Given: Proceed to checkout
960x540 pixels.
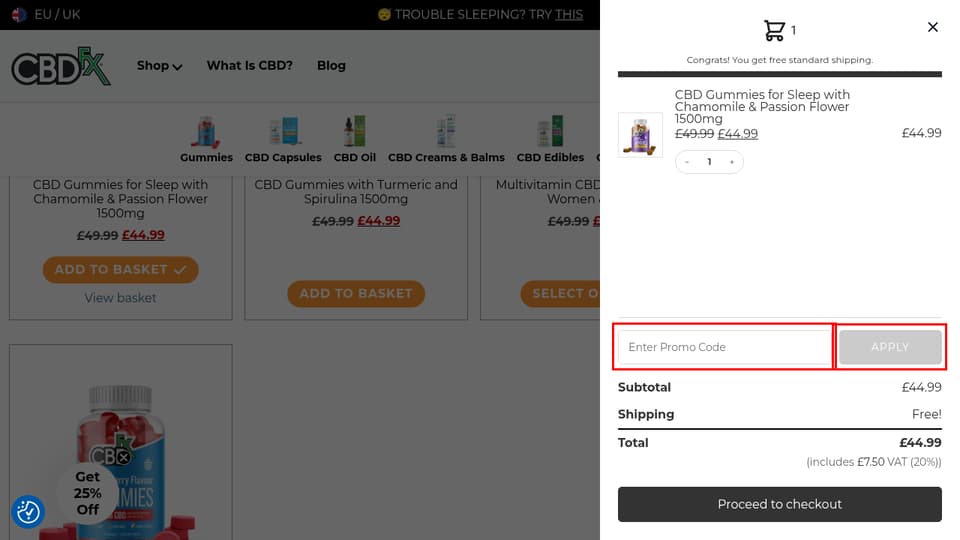Looking at the screenshot, I should click(x=779, y=504).
